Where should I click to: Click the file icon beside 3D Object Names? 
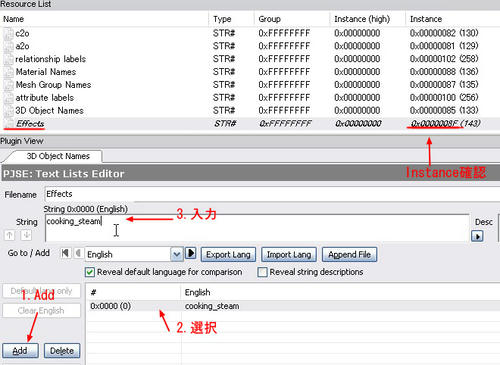tap(8, 110)
